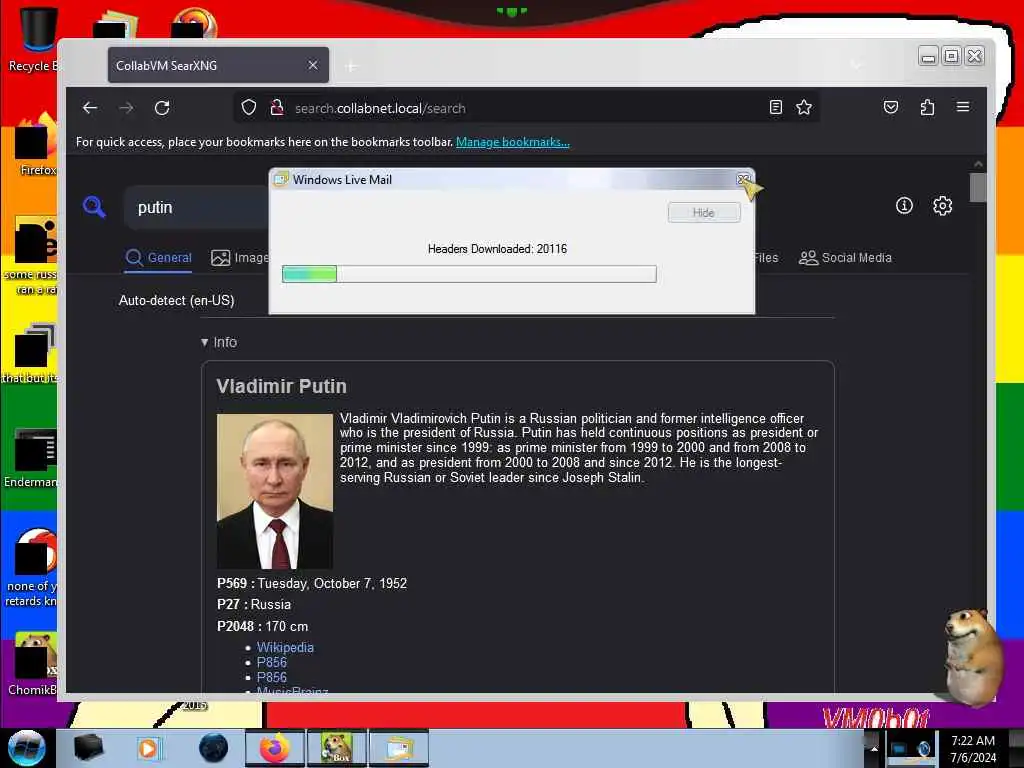Open the Wikipedia link for Putin
This screenshot has width=1024, height=768.
pyautogui.click(x=285, y=647)
